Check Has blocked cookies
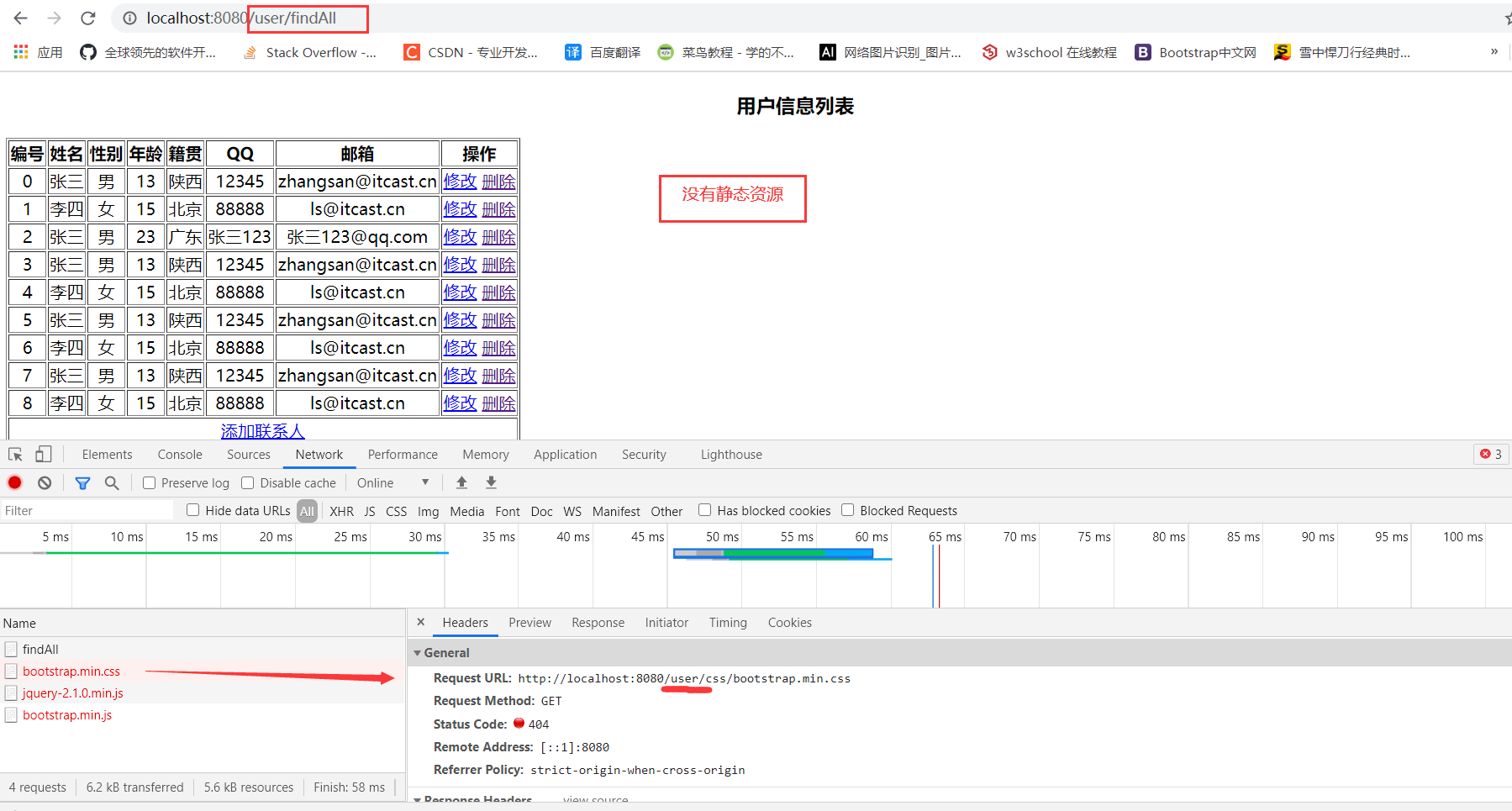 click(704, 510)
